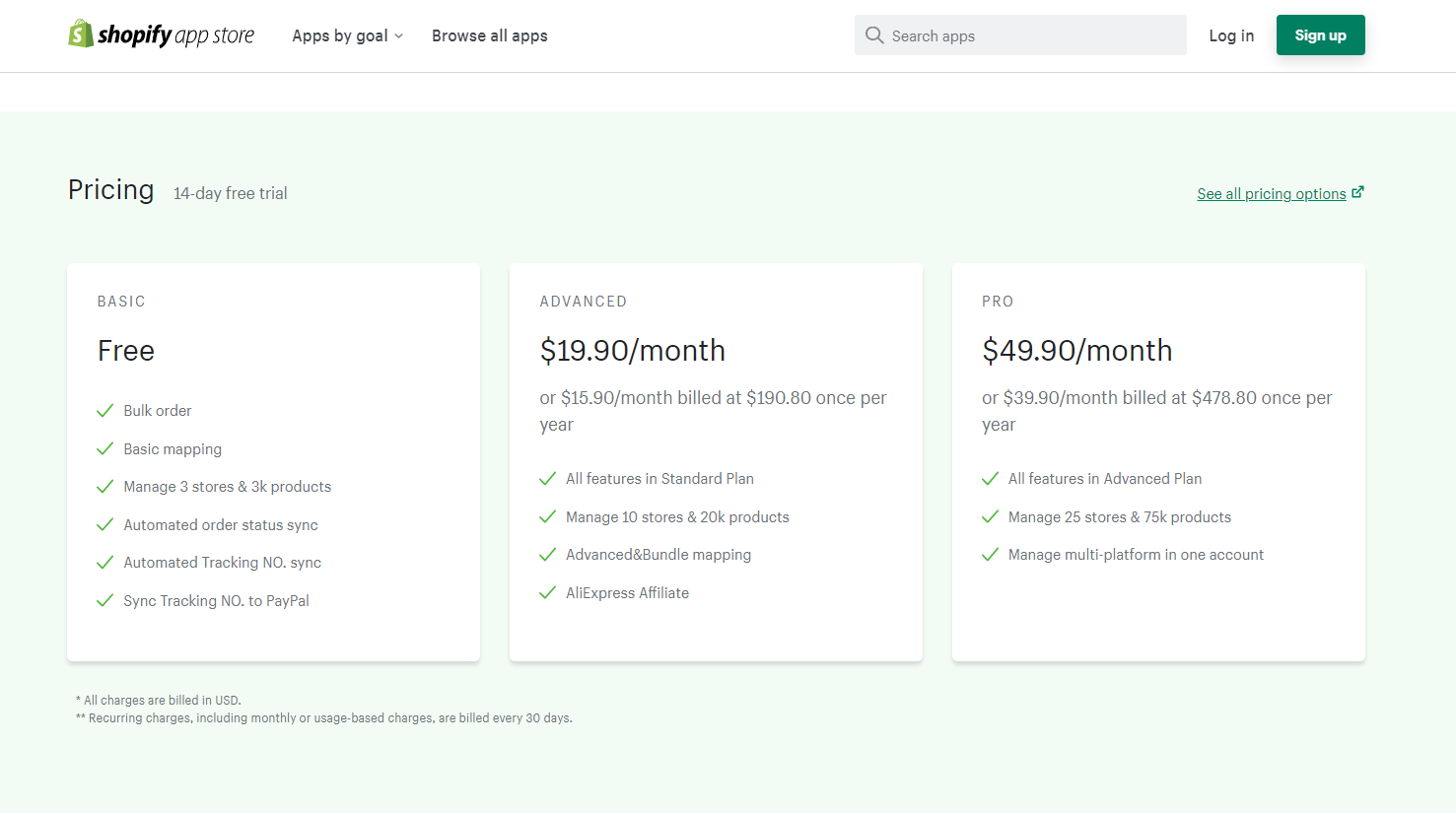Click checkmark icon next to Bulk order
The image size is (1456, 814).
(x=105, y=411)
